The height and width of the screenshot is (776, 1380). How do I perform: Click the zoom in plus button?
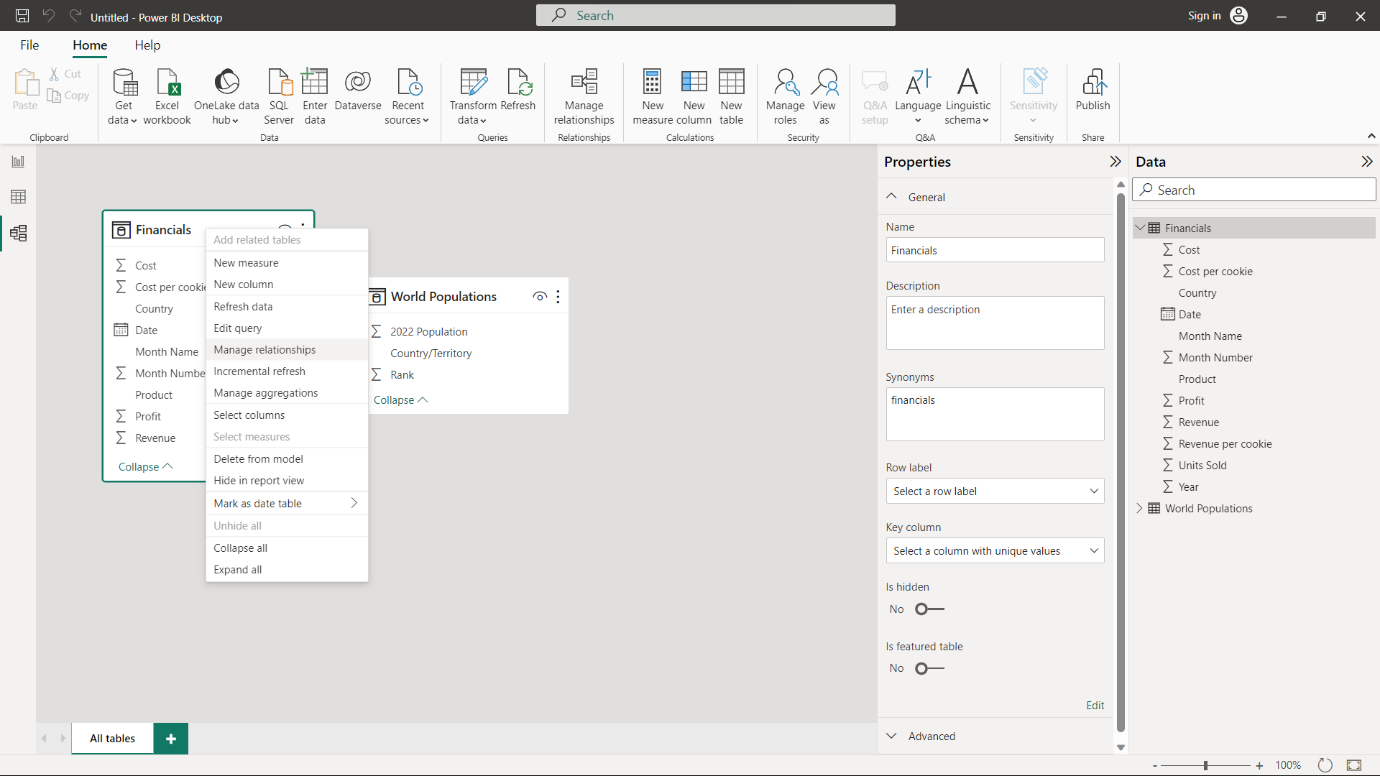pyautogui.click(x=1259, y=765)
